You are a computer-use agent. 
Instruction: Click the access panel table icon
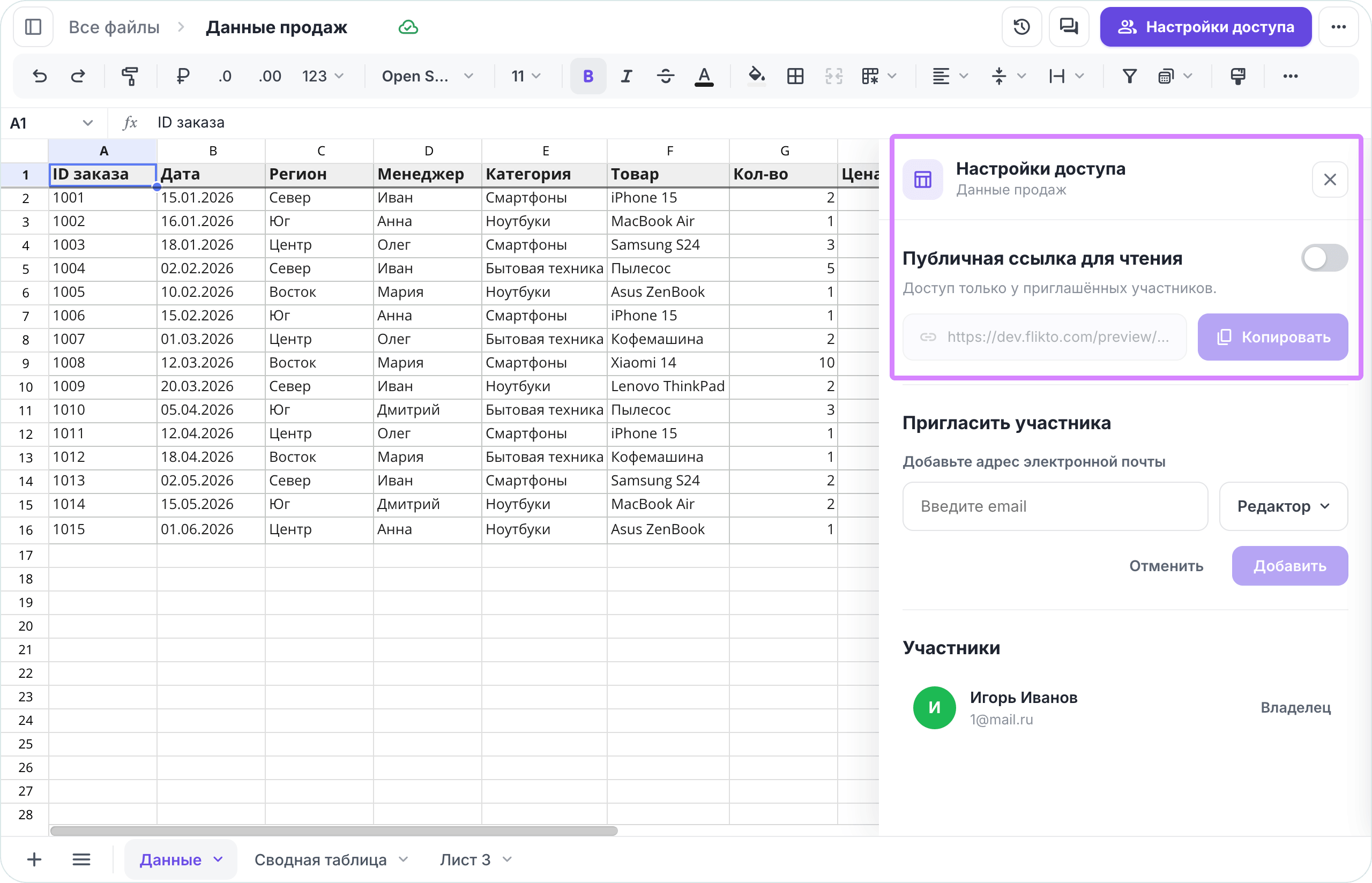click(922, 179)
